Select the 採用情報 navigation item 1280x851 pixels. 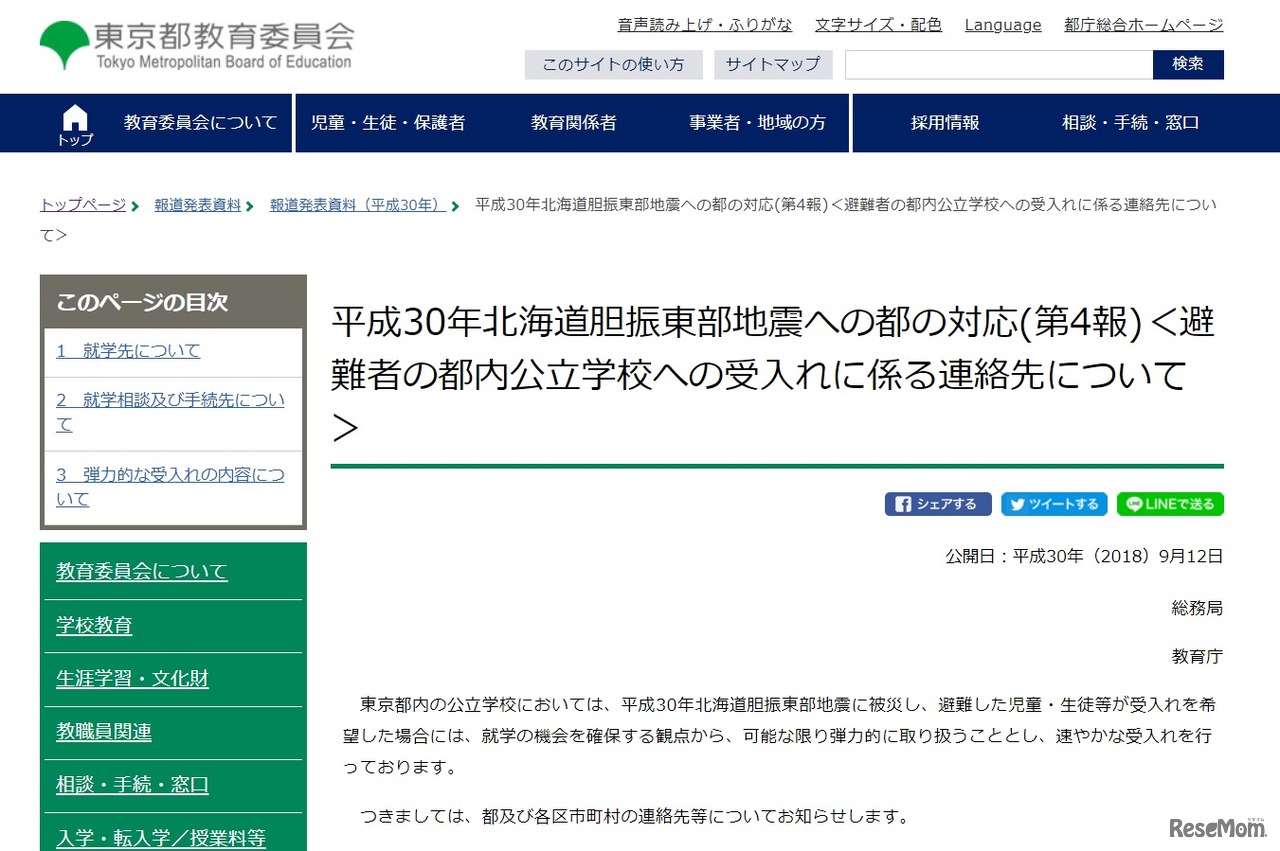tap(945, 122)
